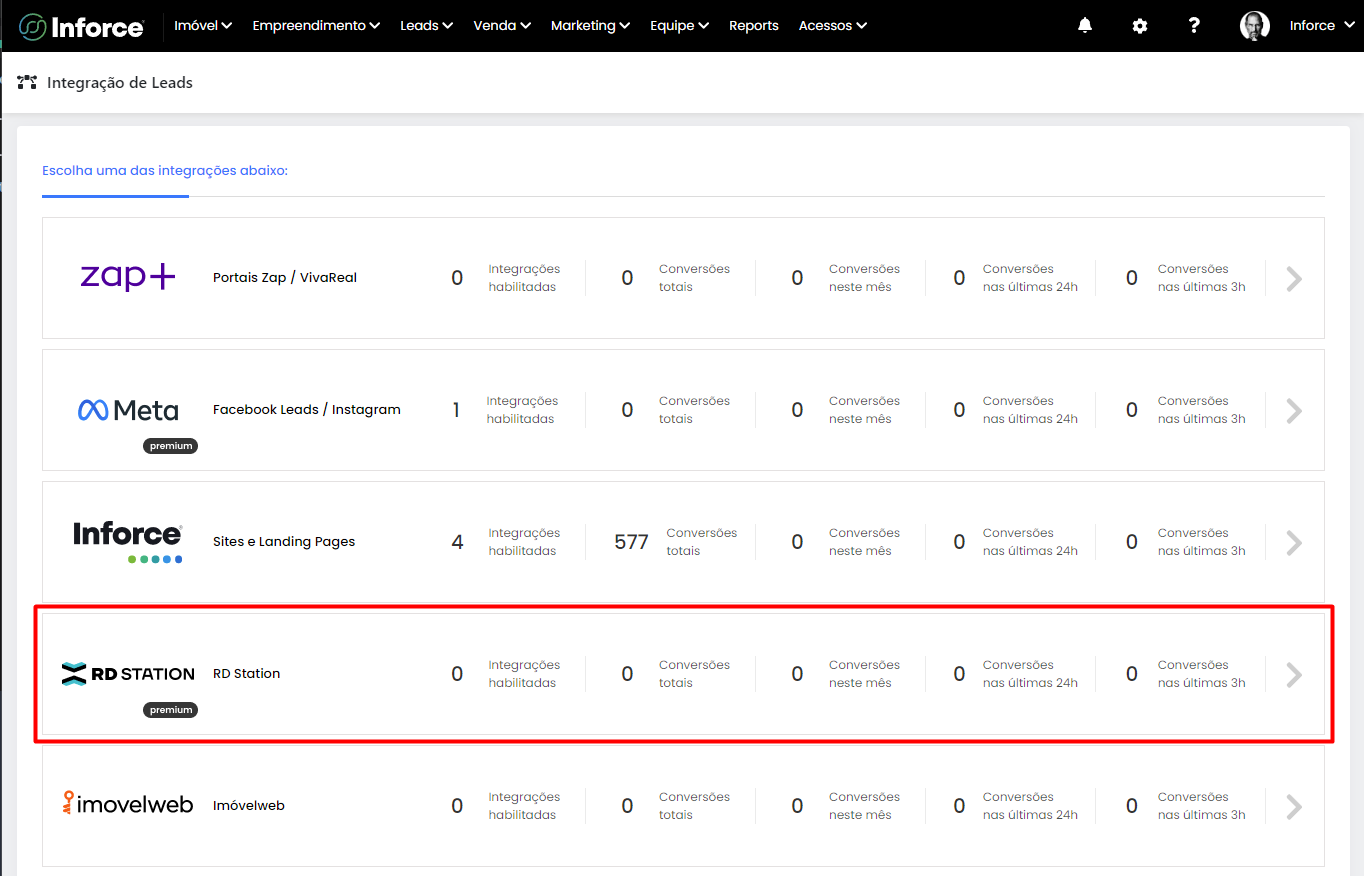Open the notifications bell icon
This screenshot has width=1364, height=876.
[x=1085, y=26]
